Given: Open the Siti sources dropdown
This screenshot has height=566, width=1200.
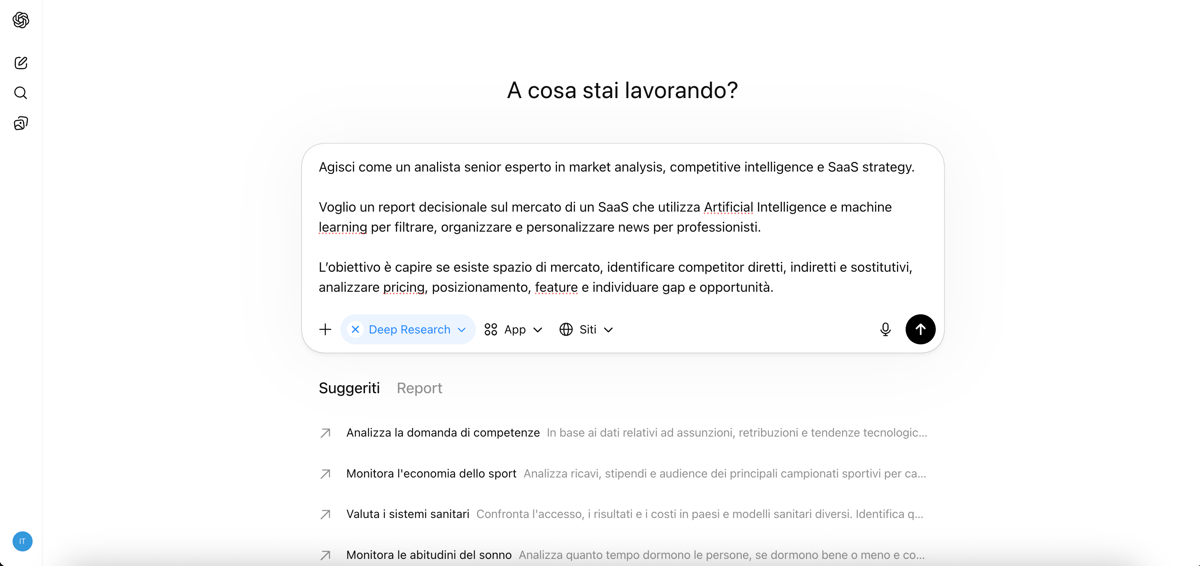Looking at the screenshot, I should click(586, 329).
